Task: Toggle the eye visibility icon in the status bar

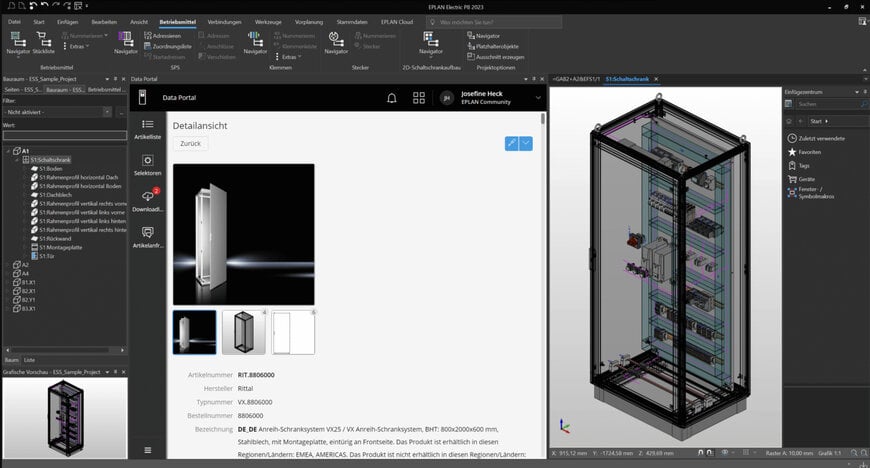Action: click(725, 453)
